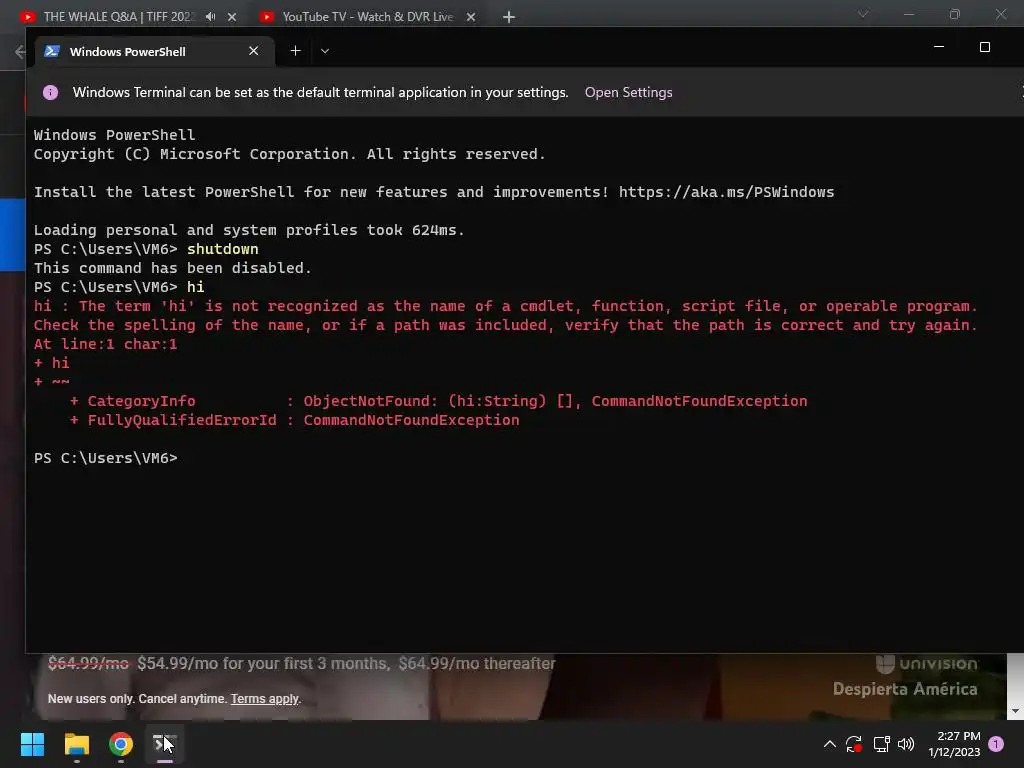Click the info icon in terminal banner
Viewport: 1024px width, 768px height.
(x=50, y=92)
